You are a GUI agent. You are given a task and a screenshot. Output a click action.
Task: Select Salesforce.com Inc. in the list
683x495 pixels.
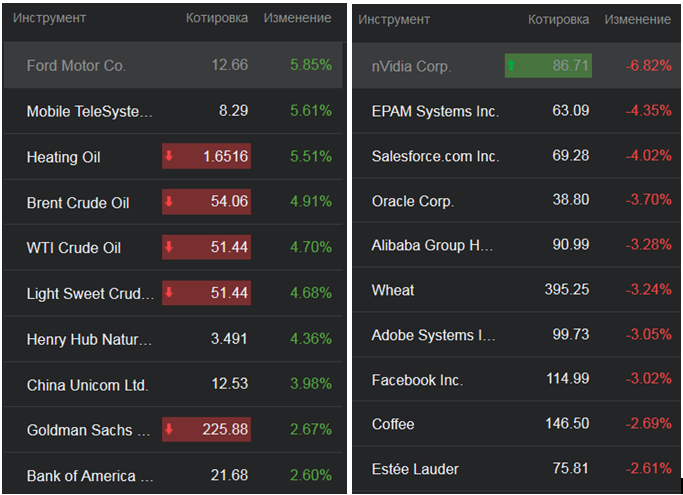click(x=435, y=156)
